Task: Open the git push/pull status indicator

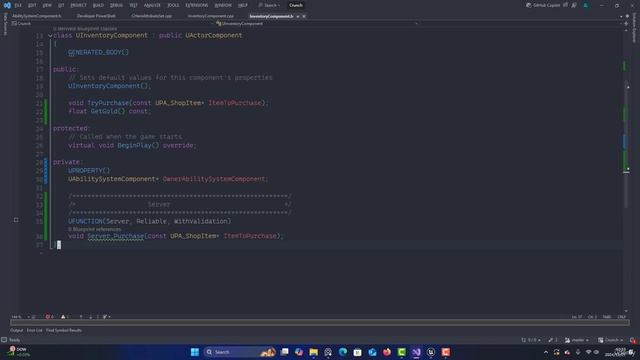Action: pyautogui.click(x=531, y=340)
